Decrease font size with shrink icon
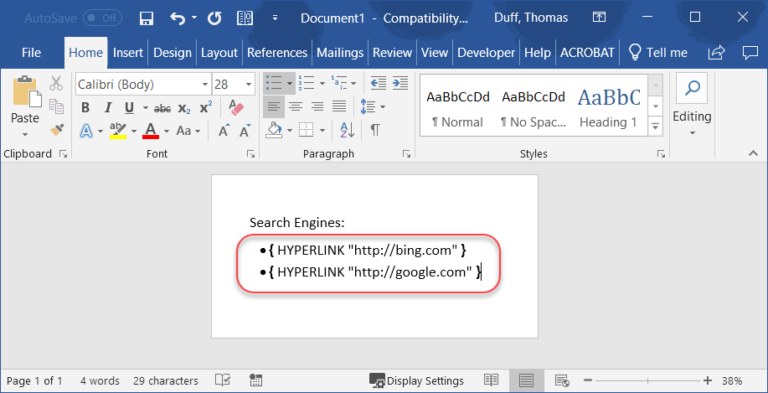The image size is (768, 393). tap(245, 131)
